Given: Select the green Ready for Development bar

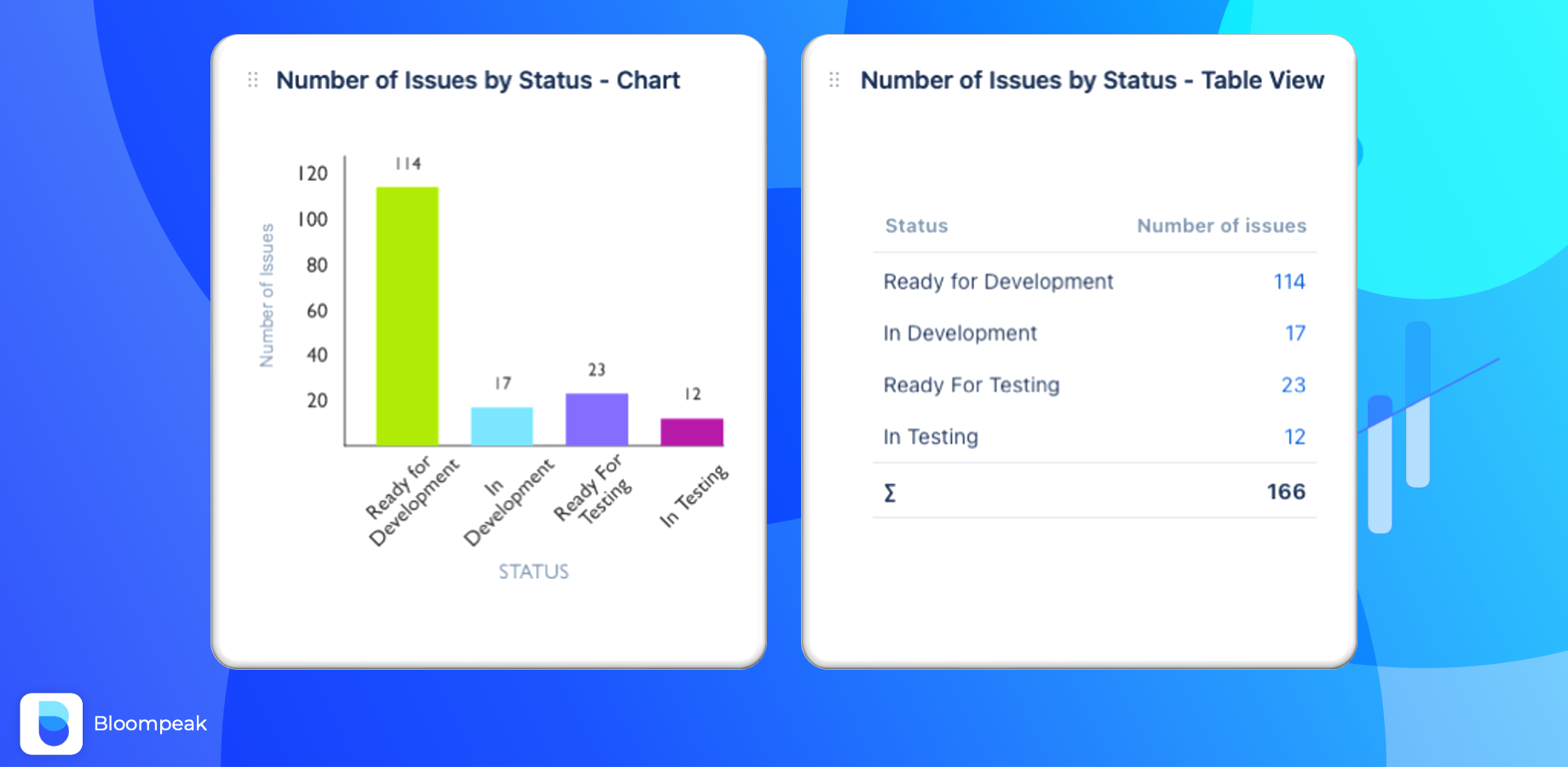Looking at the screenshot, I should click(407, 315).
